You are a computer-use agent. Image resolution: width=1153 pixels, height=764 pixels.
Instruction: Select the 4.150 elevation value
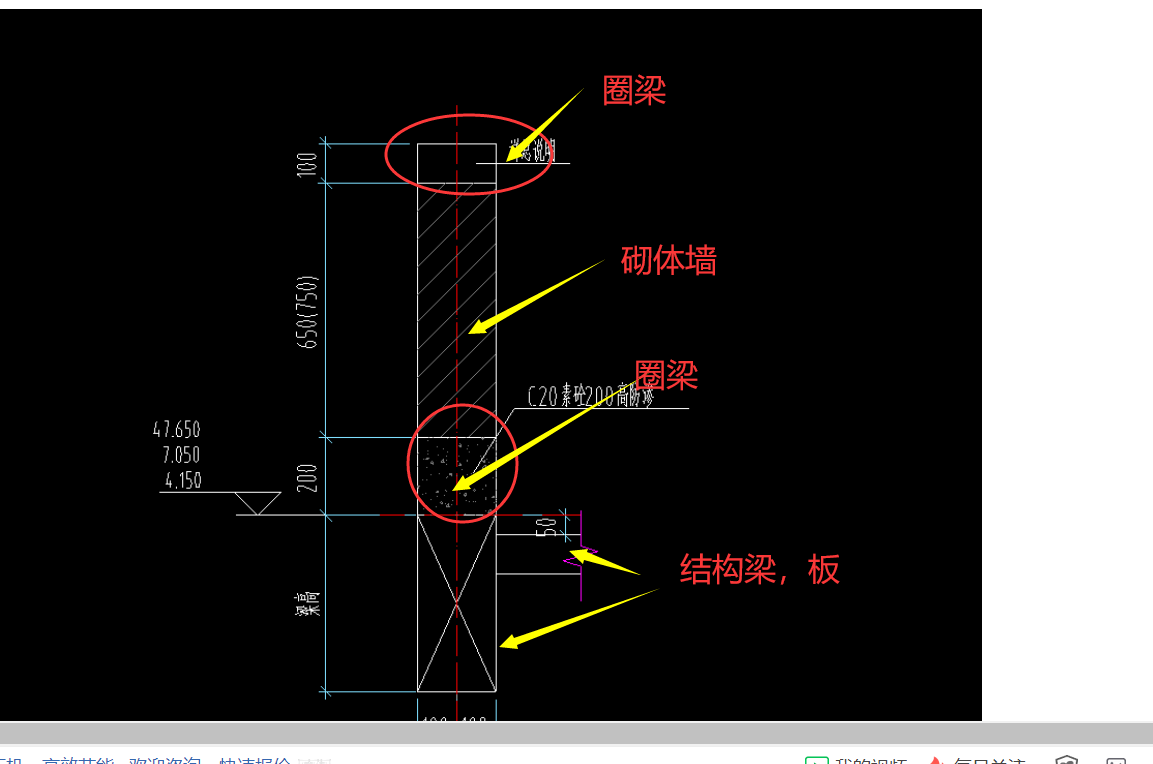tap(183, 480)
